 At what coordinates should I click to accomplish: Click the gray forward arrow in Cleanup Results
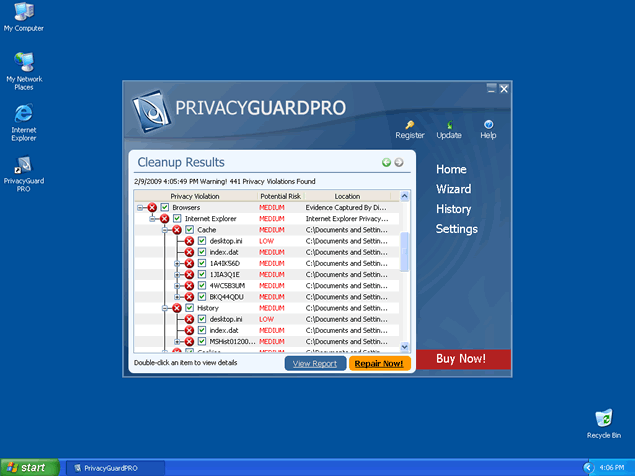click(x=399, y=163)
